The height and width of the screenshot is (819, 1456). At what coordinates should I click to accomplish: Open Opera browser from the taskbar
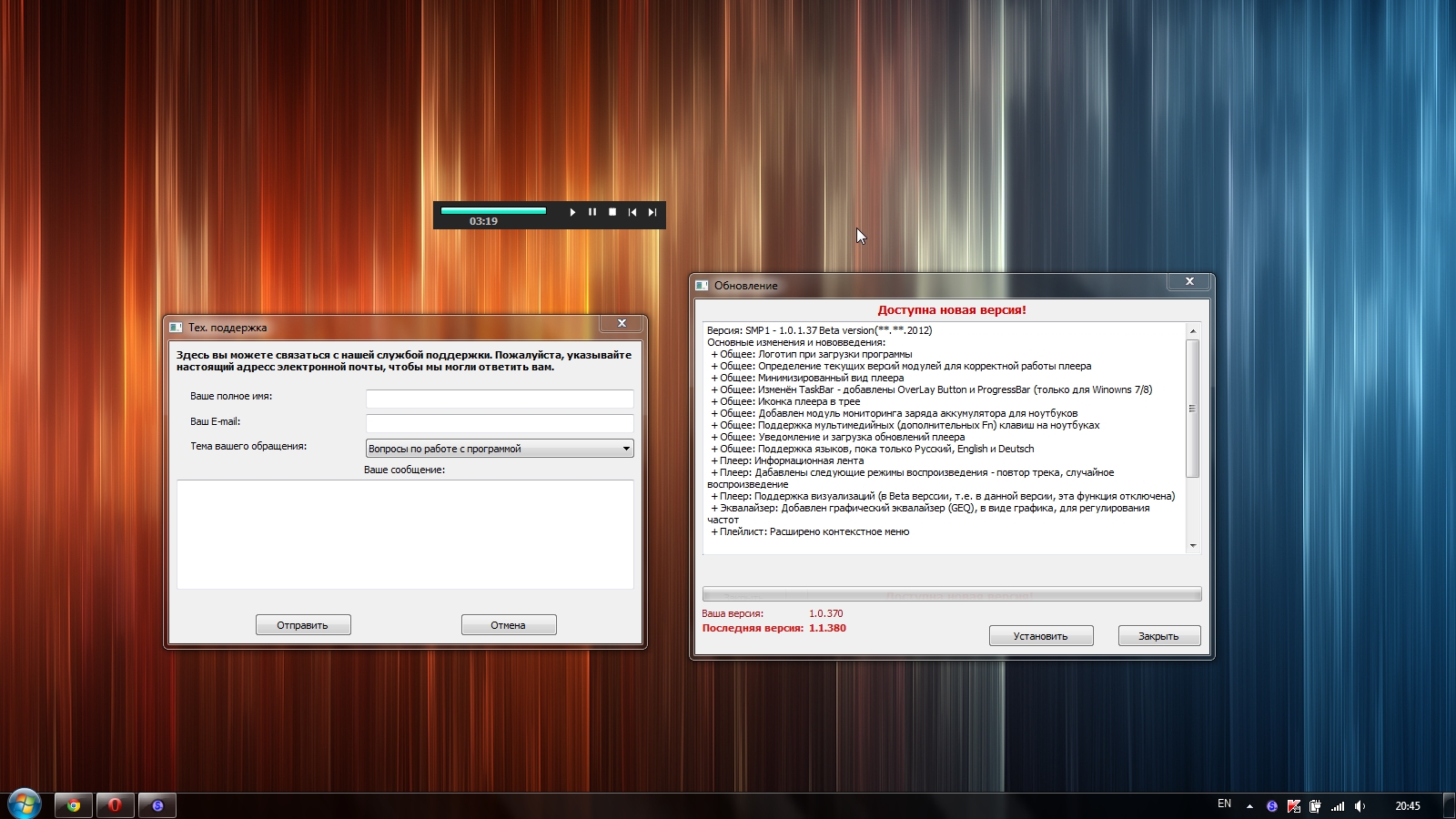[116, 805]
